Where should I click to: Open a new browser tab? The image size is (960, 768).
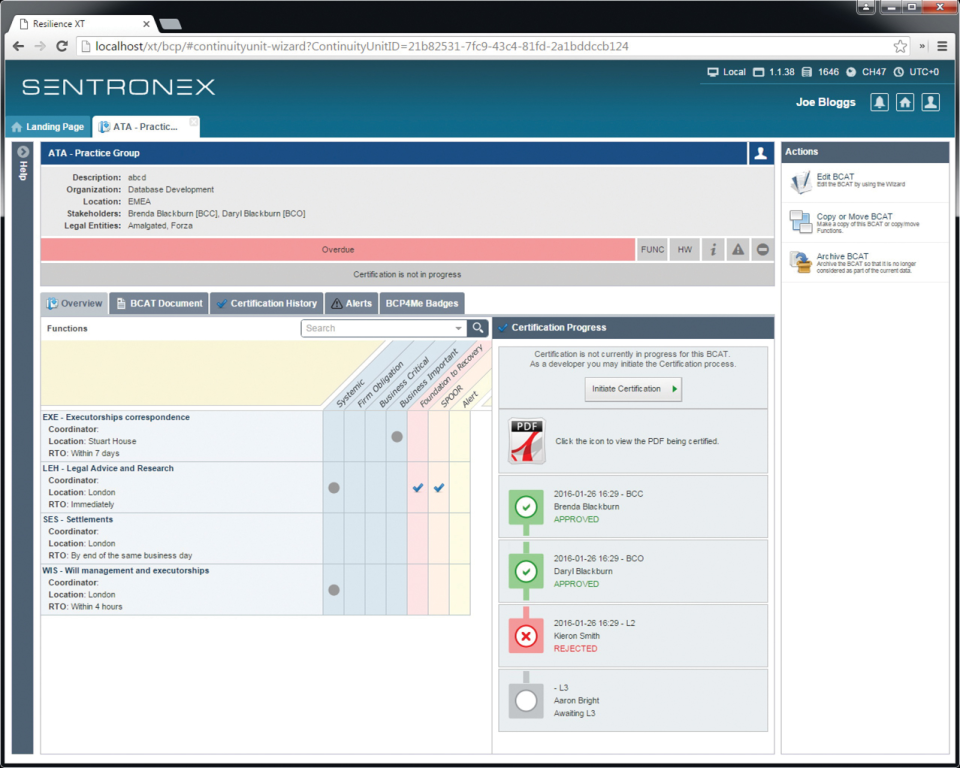(170, 24)
